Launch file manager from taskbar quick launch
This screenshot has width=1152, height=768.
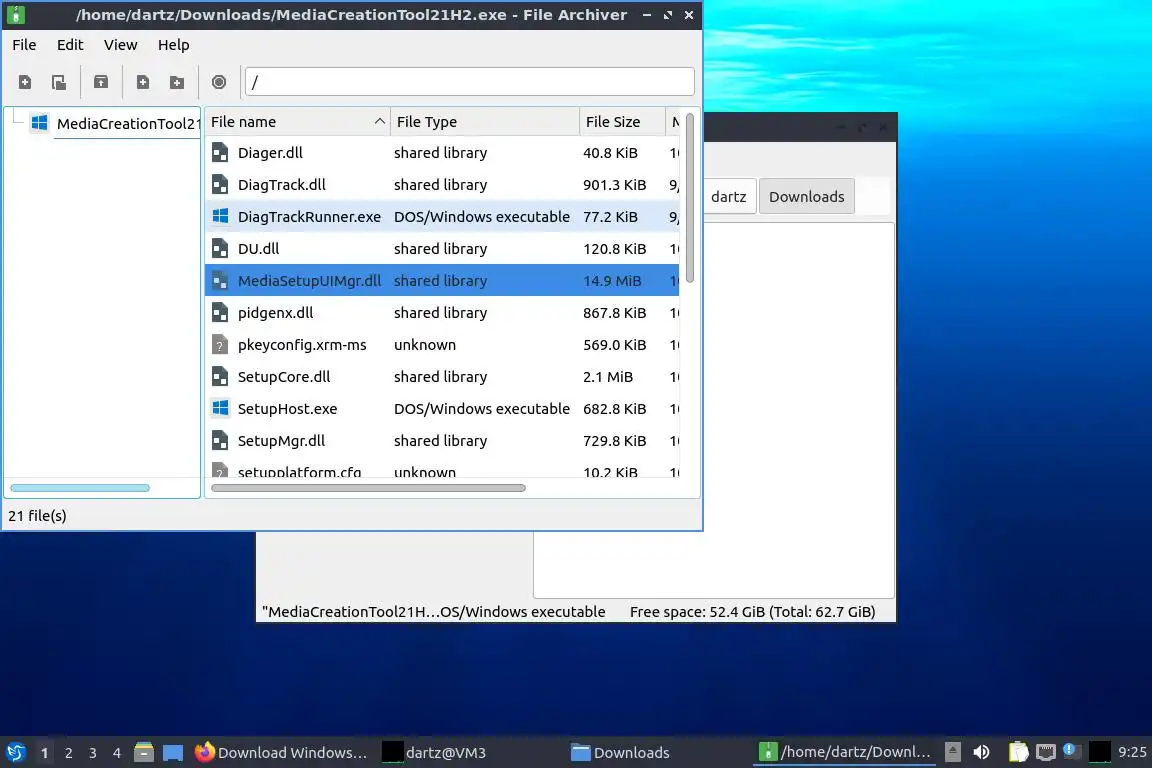[144, 753]
